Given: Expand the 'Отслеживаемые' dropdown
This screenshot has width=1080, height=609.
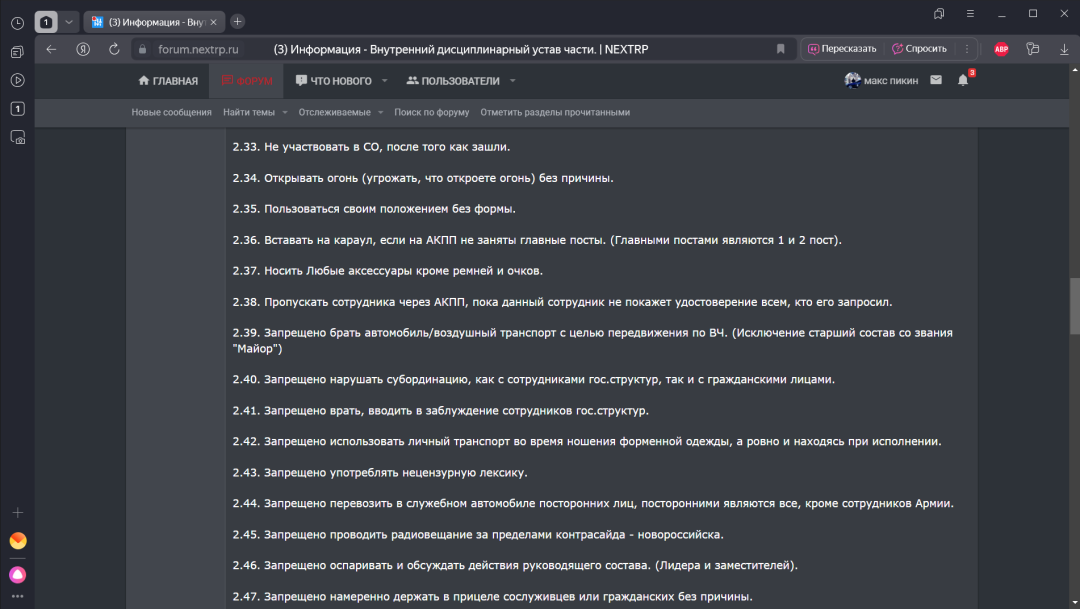Looking at the screenshot, I should [x=380, y=113].
